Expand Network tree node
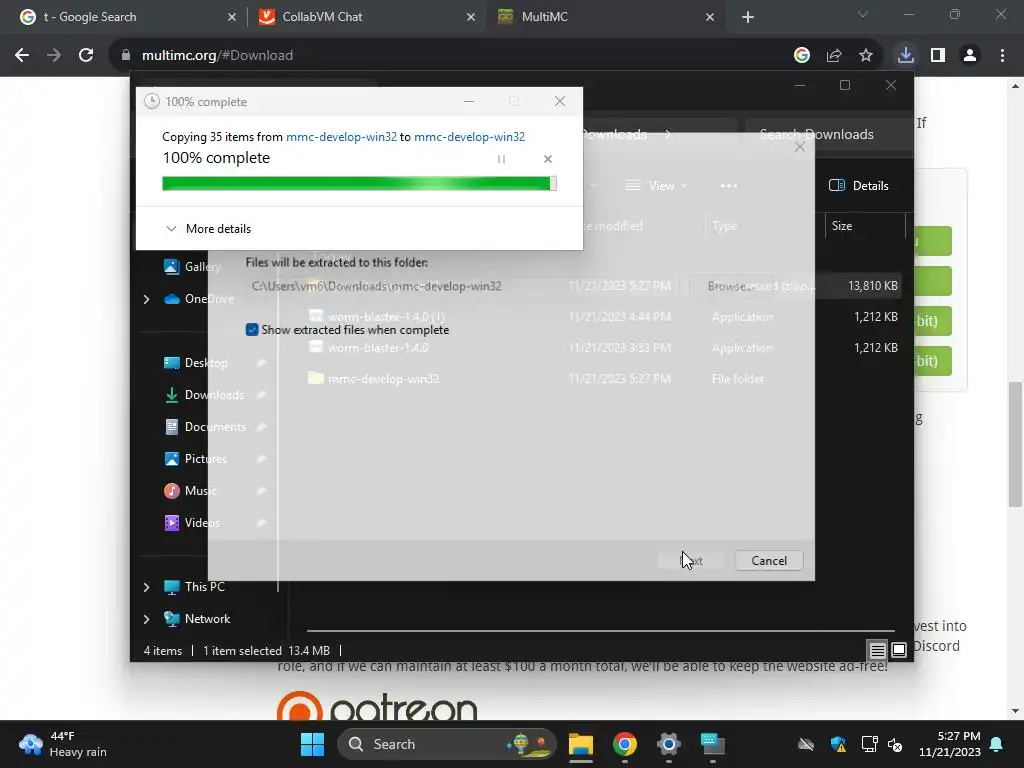Image resolution: width=1024 pixels, height=768 pixels. click(x=146, y=619)
